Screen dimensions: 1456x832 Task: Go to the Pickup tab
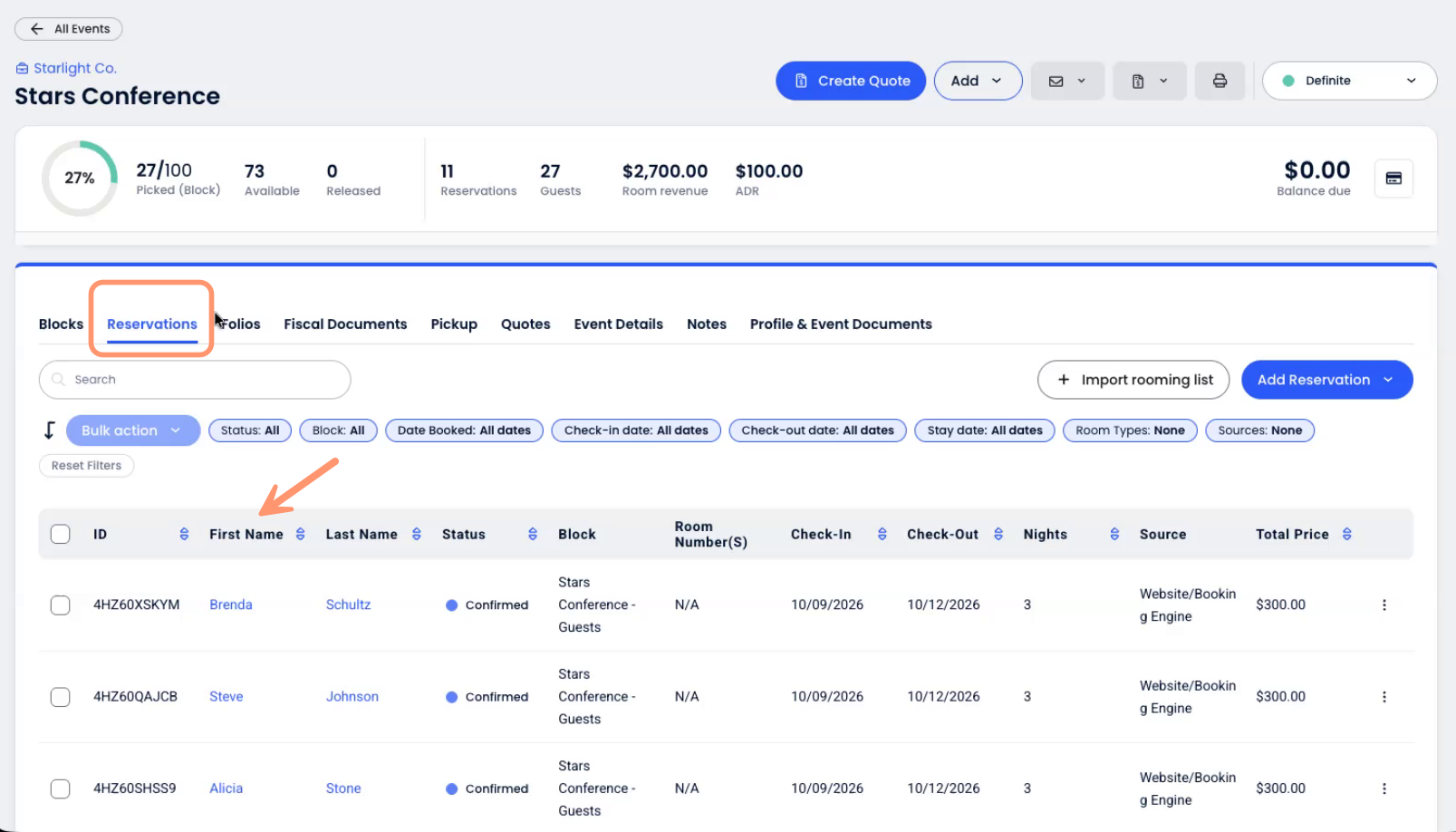coord(454,324)
